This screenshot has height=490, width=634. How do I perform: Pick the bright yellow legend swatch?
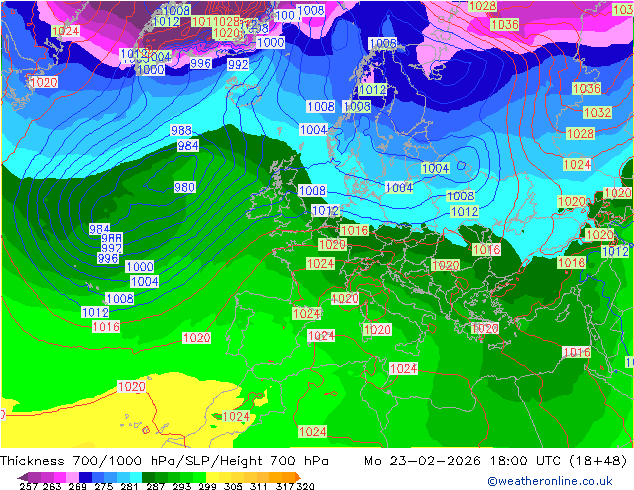coord(212,477)
